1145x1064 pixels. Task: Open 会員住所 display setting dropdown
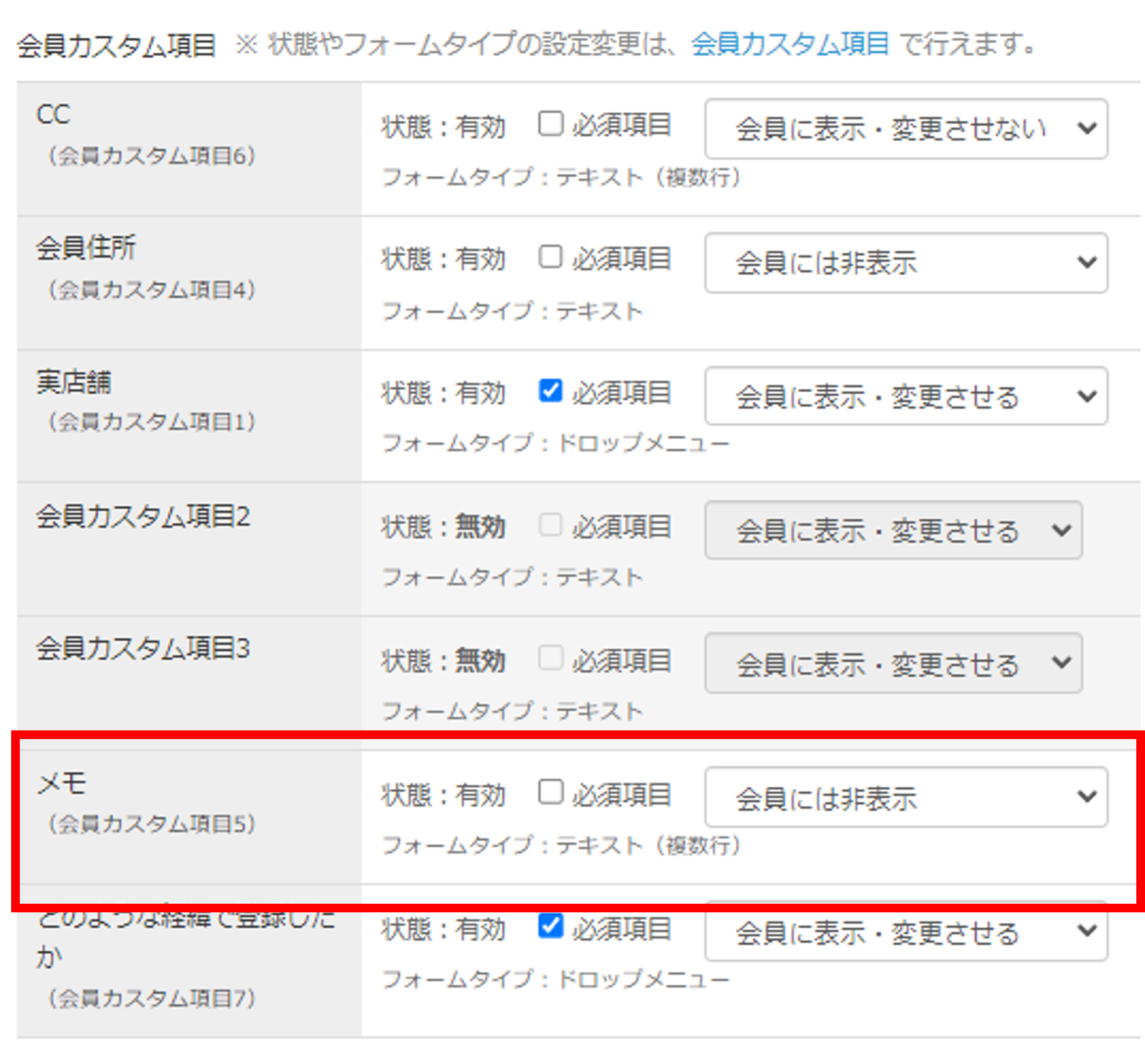tap(906, 262)
